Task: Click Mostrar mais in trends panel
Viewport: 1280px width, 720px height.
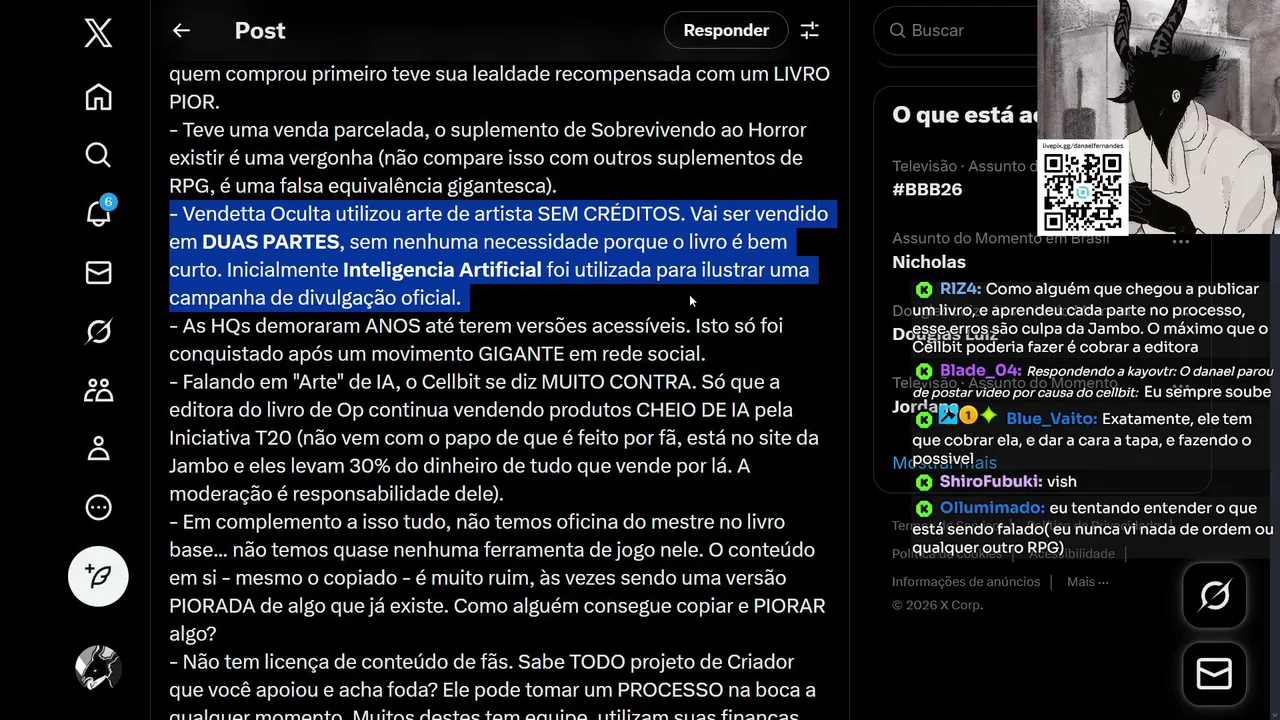Action: [x=944, y=462]
